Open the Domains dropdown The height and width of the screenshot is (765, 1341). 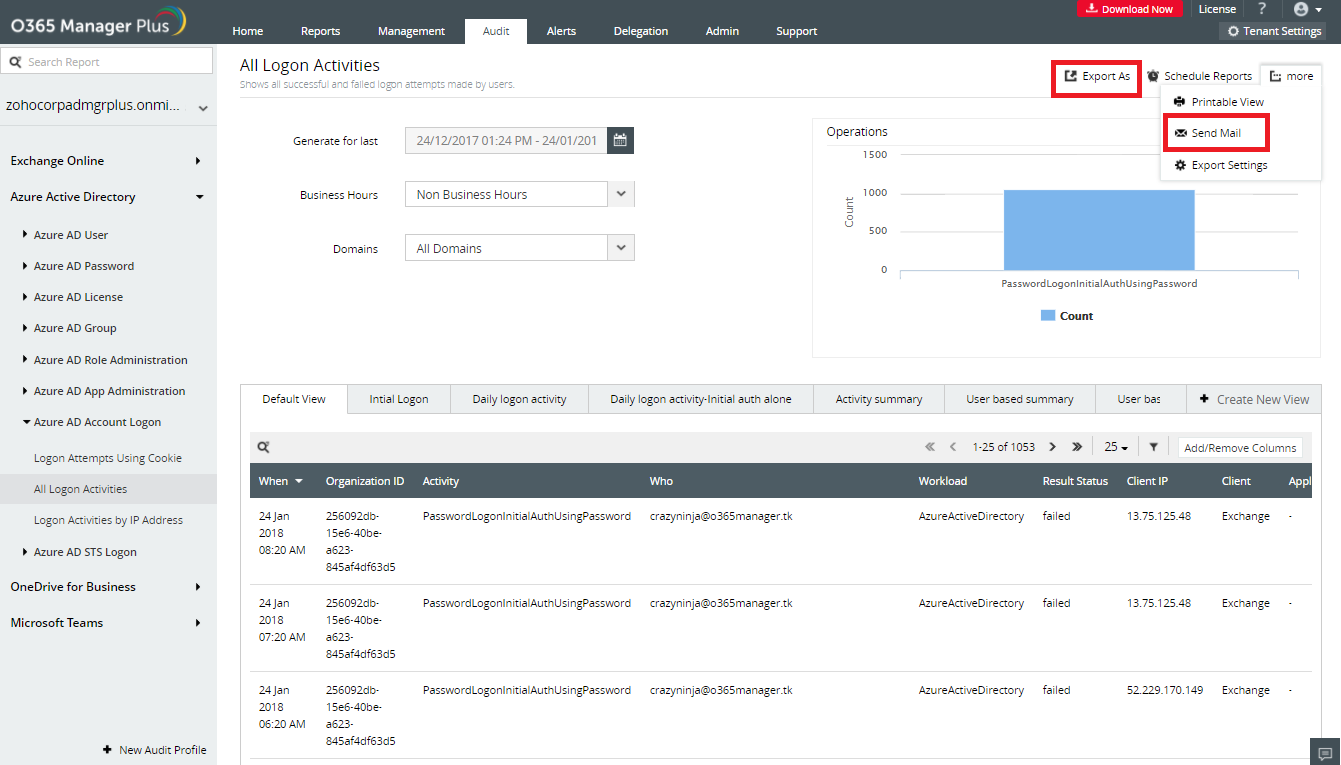tap(519, 248)
